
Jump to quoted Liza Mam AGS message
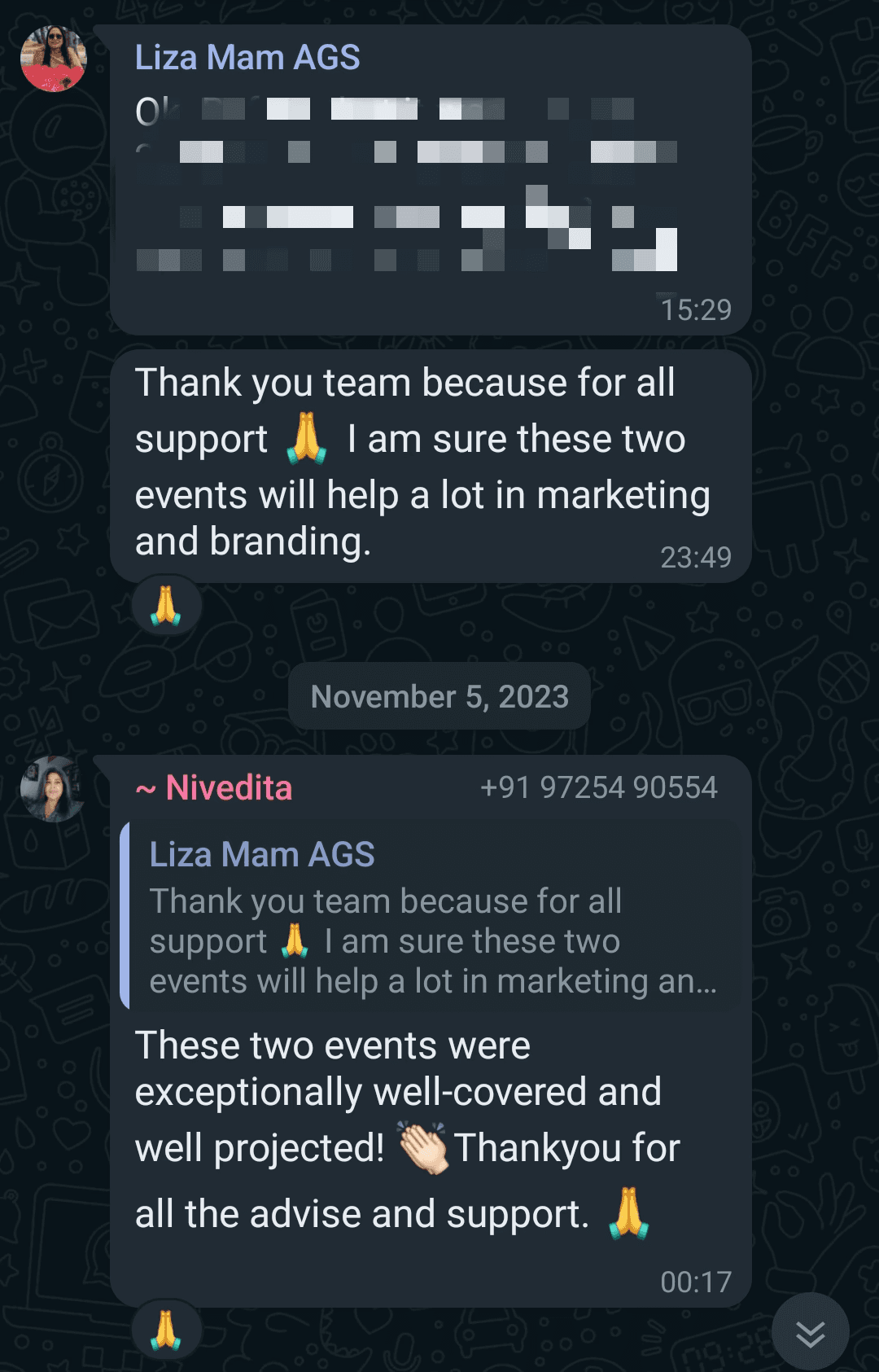[430, 916]
